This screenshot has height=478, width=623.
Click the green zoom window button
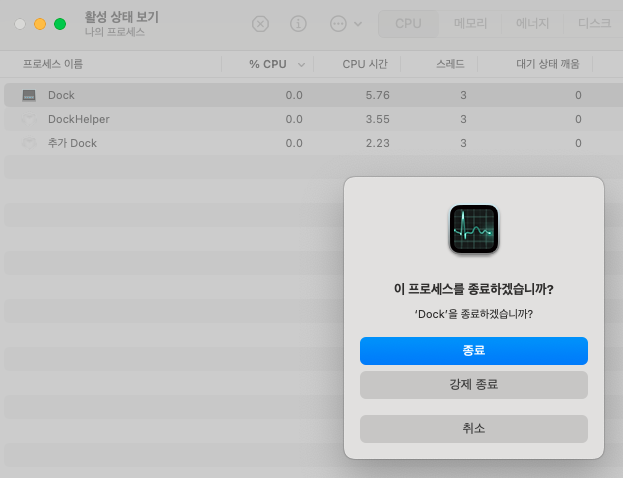[60, 24]
